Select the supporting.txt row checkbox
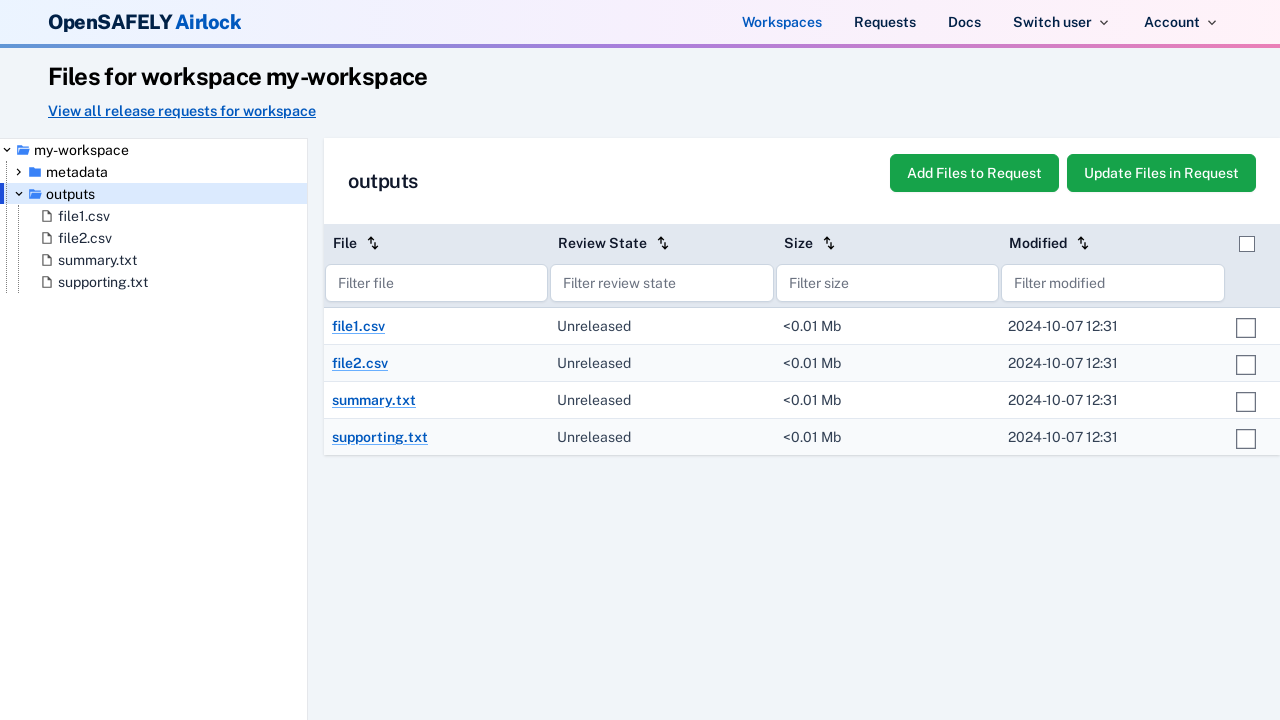This screenshot has height=720, width=1280. [x=1246, y=439]
